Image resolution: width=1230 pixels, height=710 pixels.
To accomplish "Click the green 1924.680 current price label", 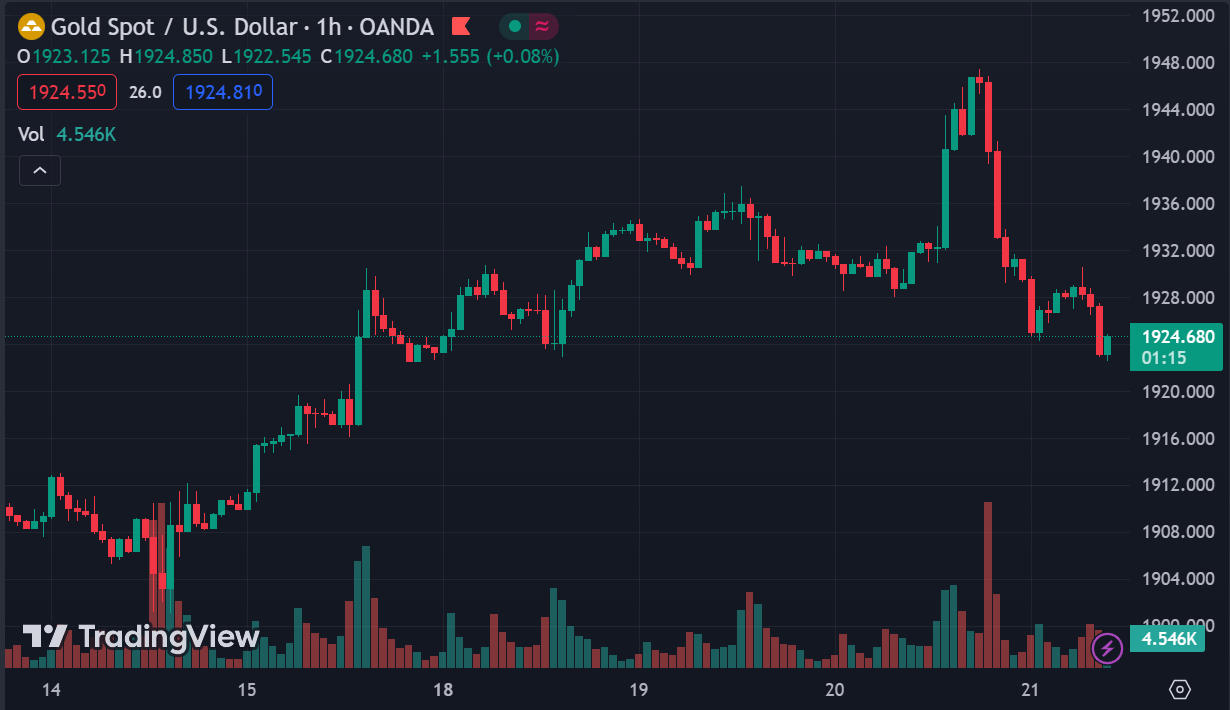I will point(1177,337).
